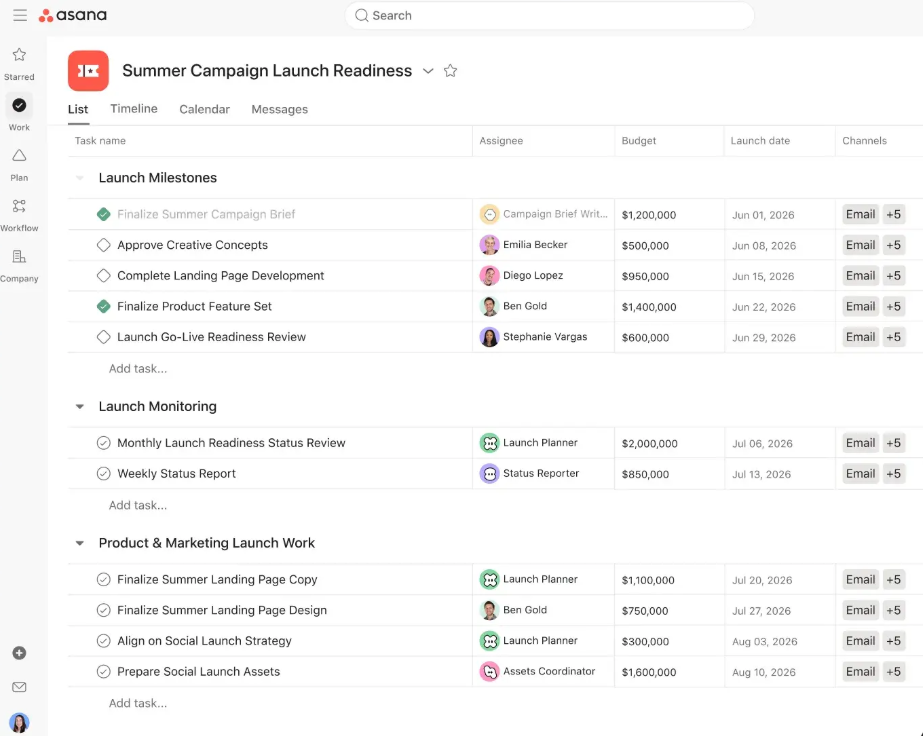923x736 pixels.
Task: Switch to the Timeline tab
Action: coord(134,109)
